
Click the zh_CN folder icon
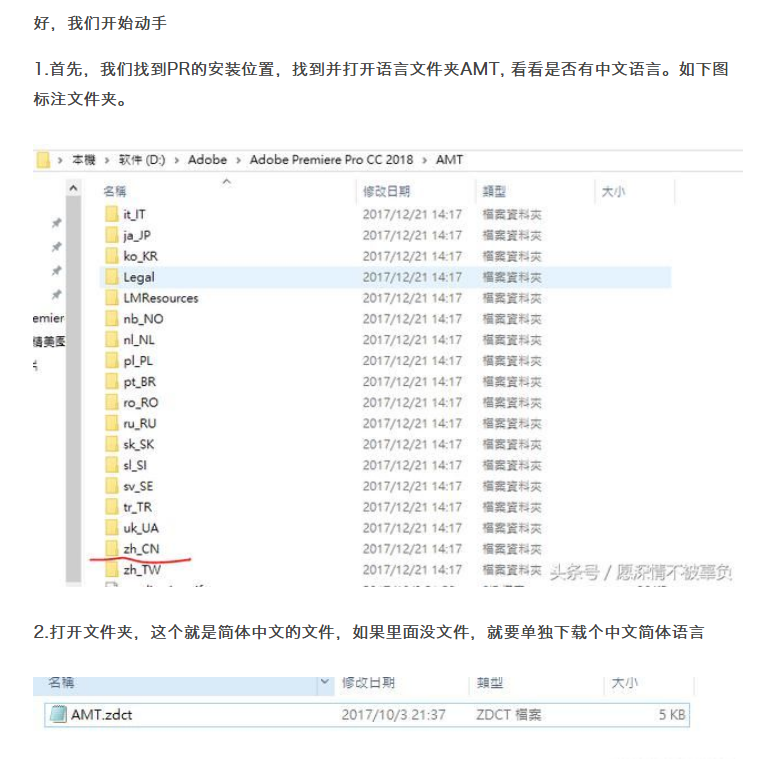111,548
